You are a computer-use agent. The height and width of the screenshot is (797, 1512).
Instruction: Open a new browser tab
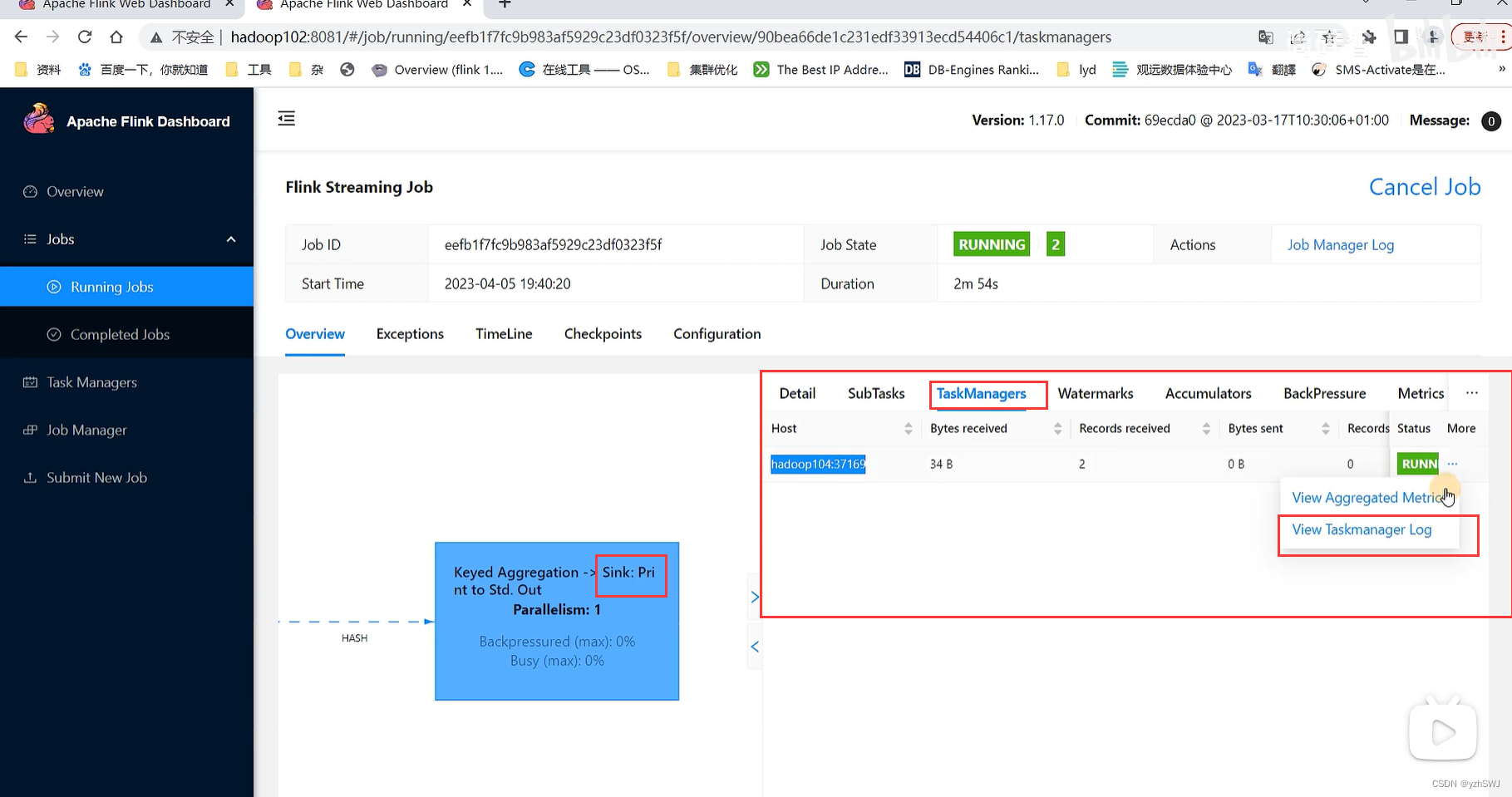(505, 4)
